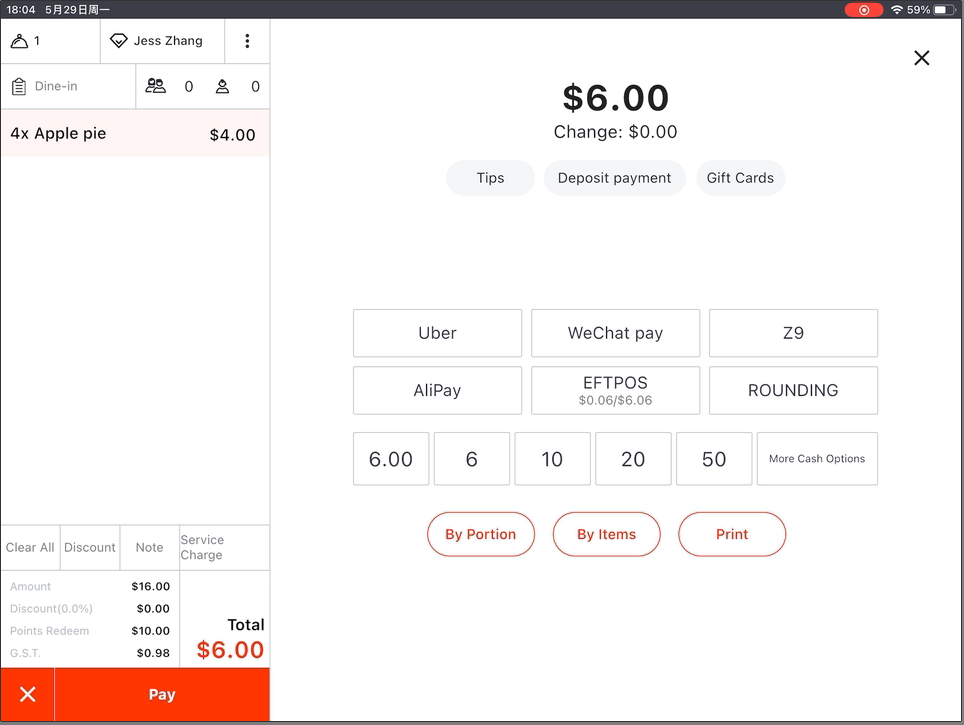
Task: Tap the screen recording indicator in status bar
Action: click(863, 10)
